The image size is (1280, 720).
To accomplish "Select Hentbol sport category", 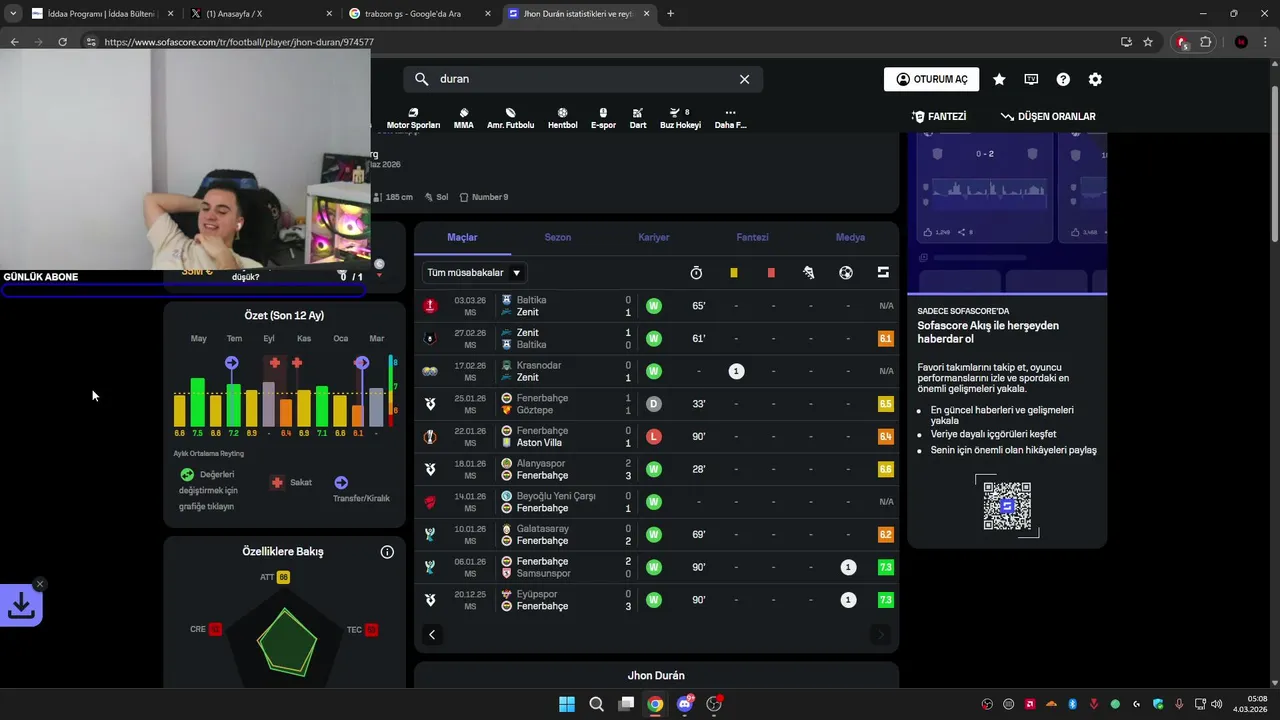I will tap(562, 118).
